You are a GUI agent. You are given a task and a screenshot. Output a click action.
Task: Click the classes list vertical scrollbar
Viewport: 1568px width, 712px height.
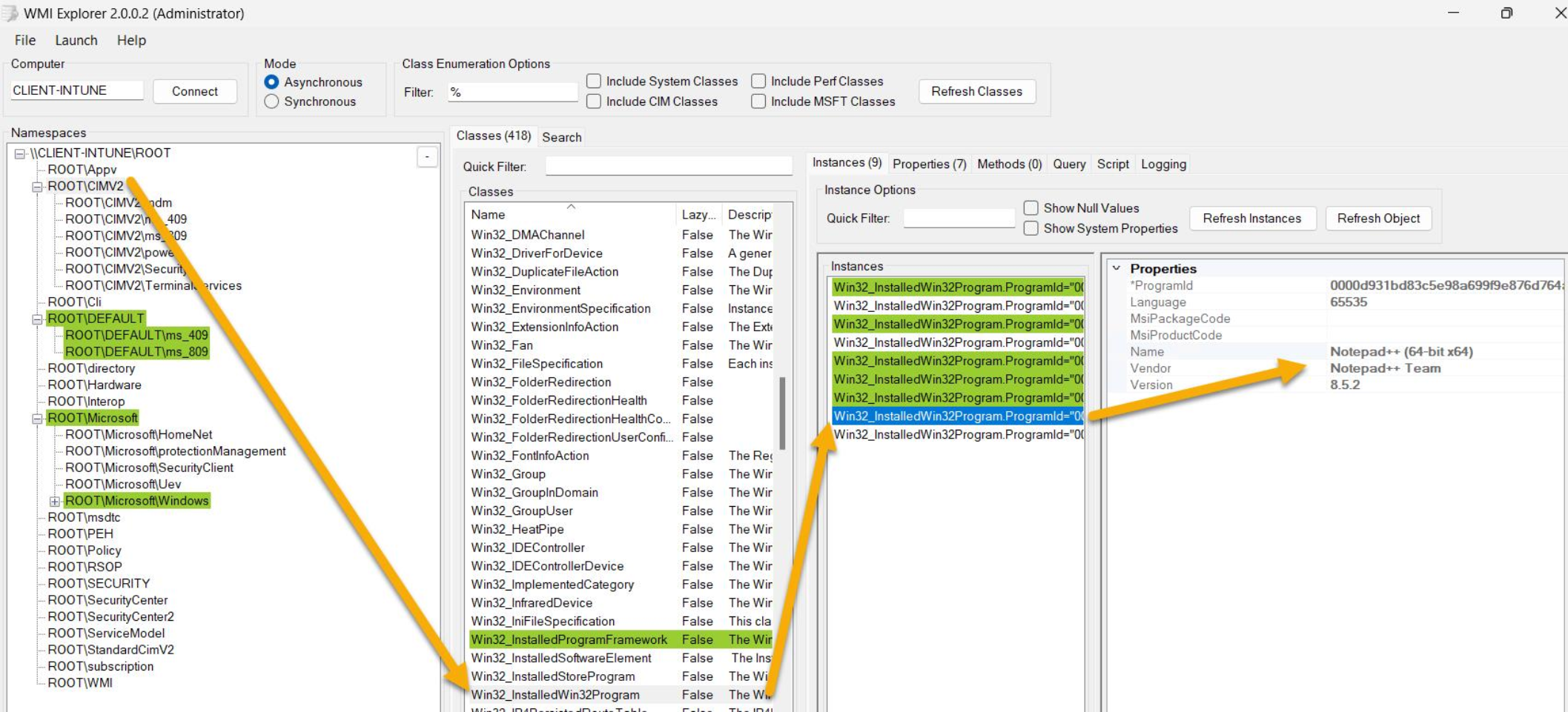point(781,413)
